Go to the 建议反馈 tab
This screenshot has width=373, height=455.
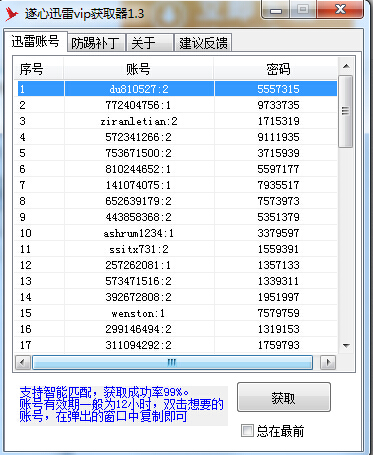203,43
